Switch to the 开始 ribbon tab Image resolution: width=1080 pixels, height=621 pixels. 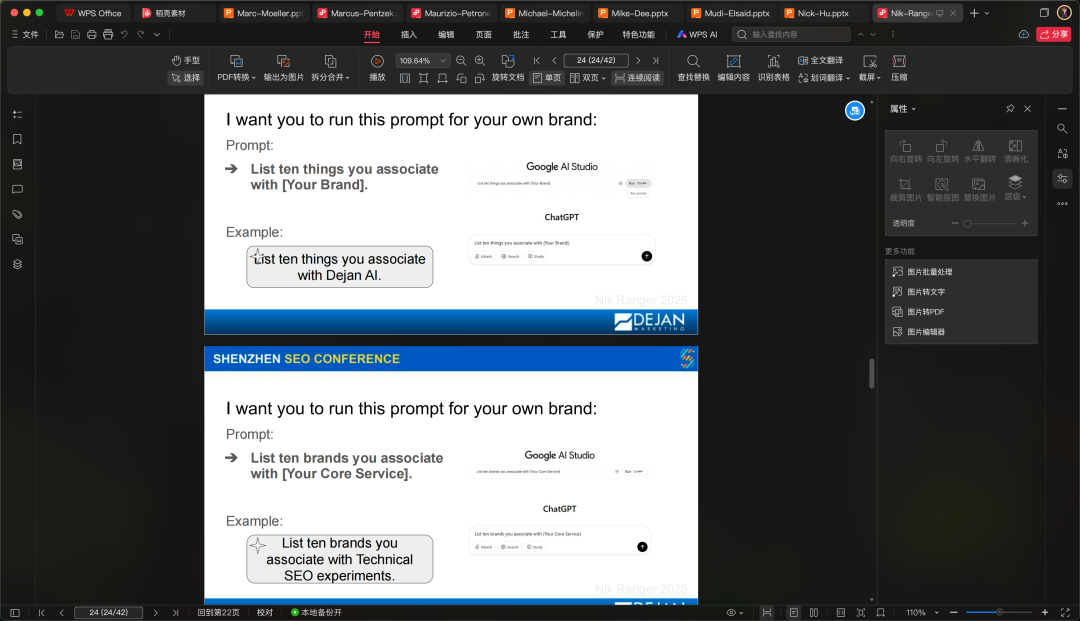(372, 34)
